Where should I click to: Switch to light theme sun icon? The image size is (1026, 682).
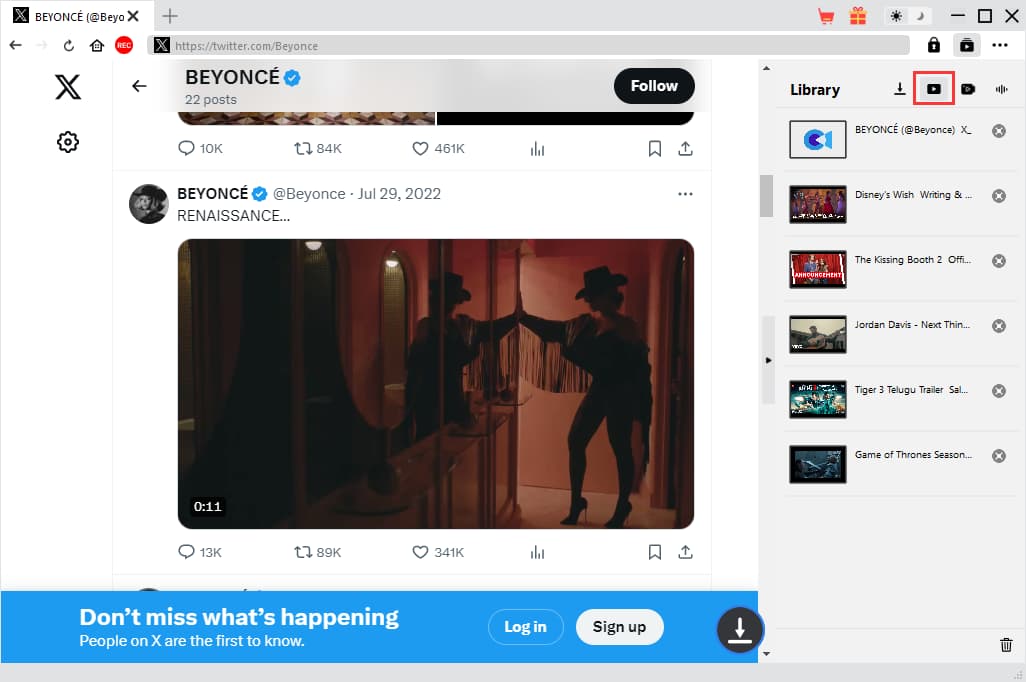click(896, 16)
